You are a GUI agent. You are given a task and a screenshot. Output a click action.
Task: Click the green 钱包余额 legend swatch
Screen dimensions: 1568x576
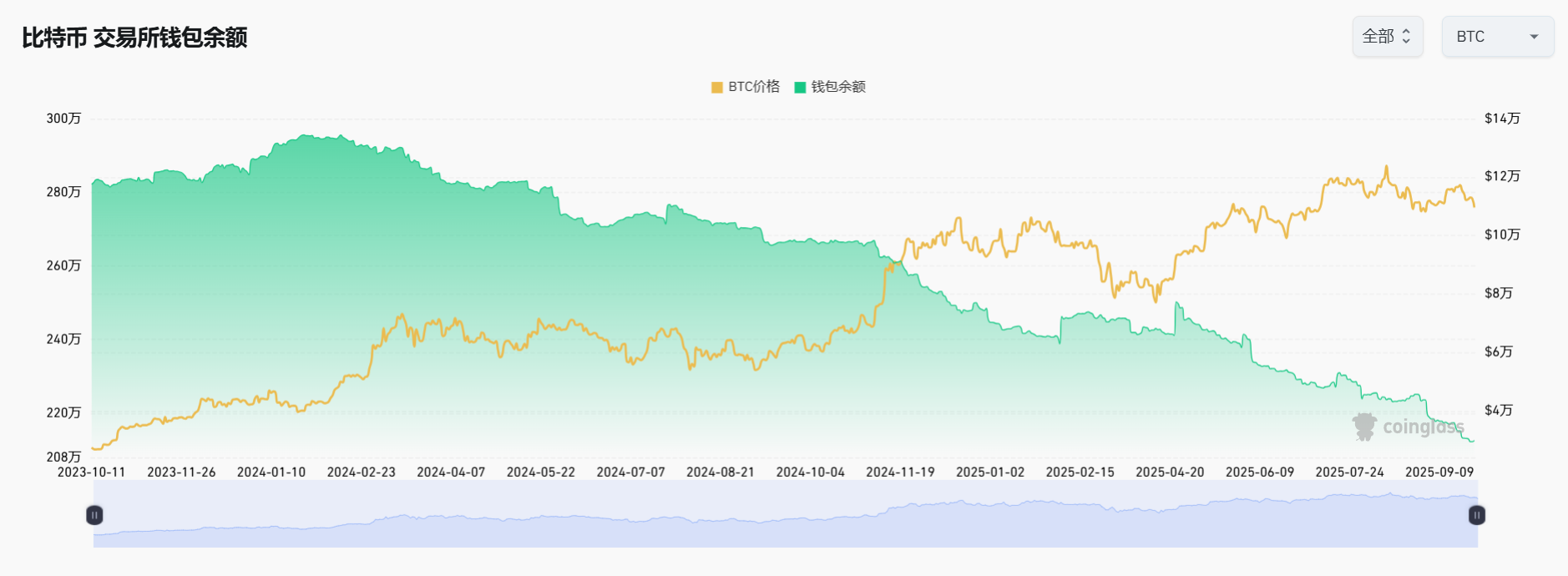tap(800, 88)
